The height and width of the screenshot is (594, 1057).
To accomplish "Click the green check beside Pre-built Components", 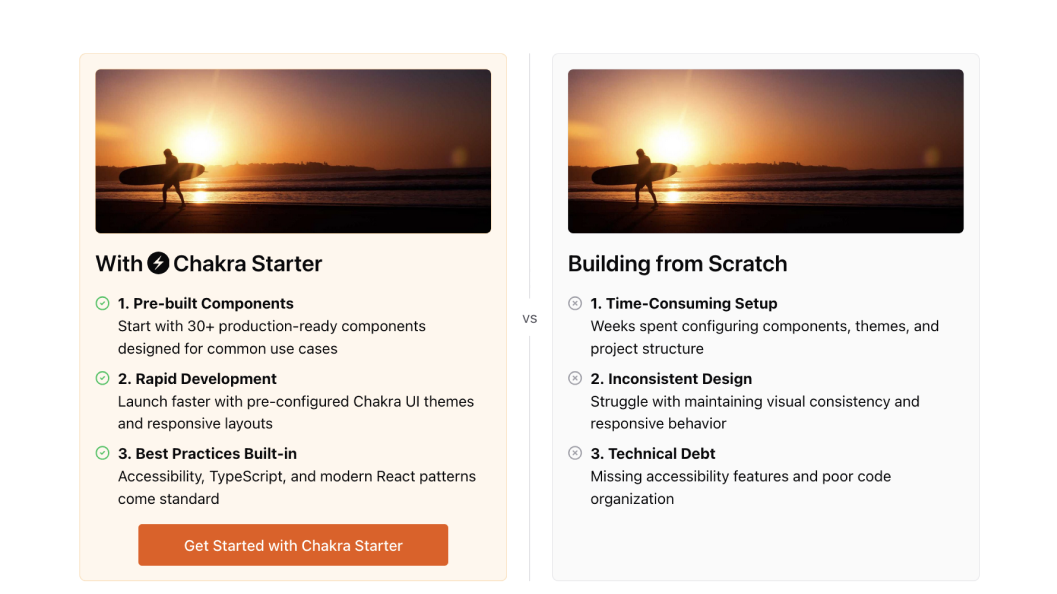I will (x=102, y=303).
